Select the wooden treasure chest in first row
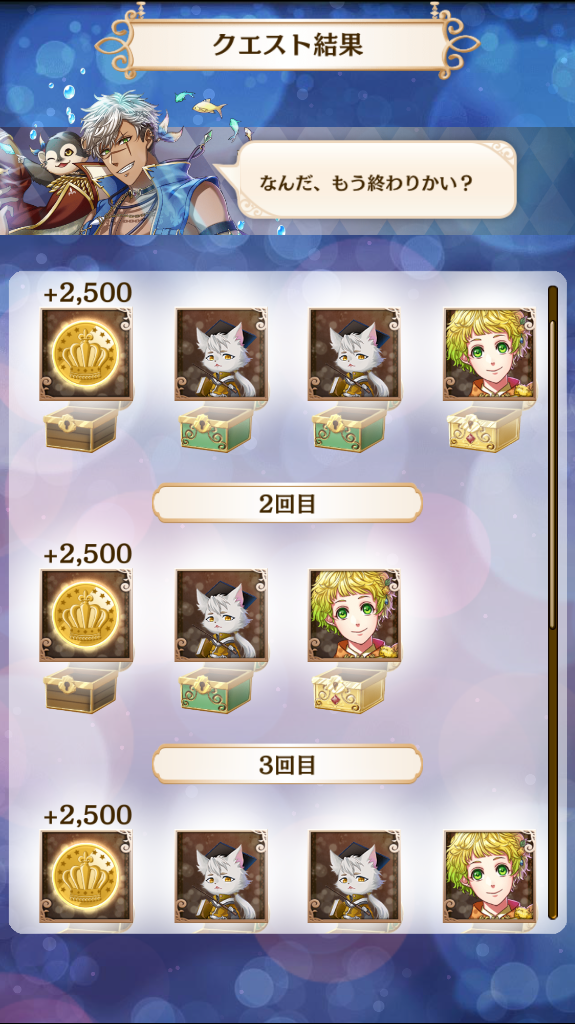This screenshot has height=1024, width=576. (x=82, y=428)
